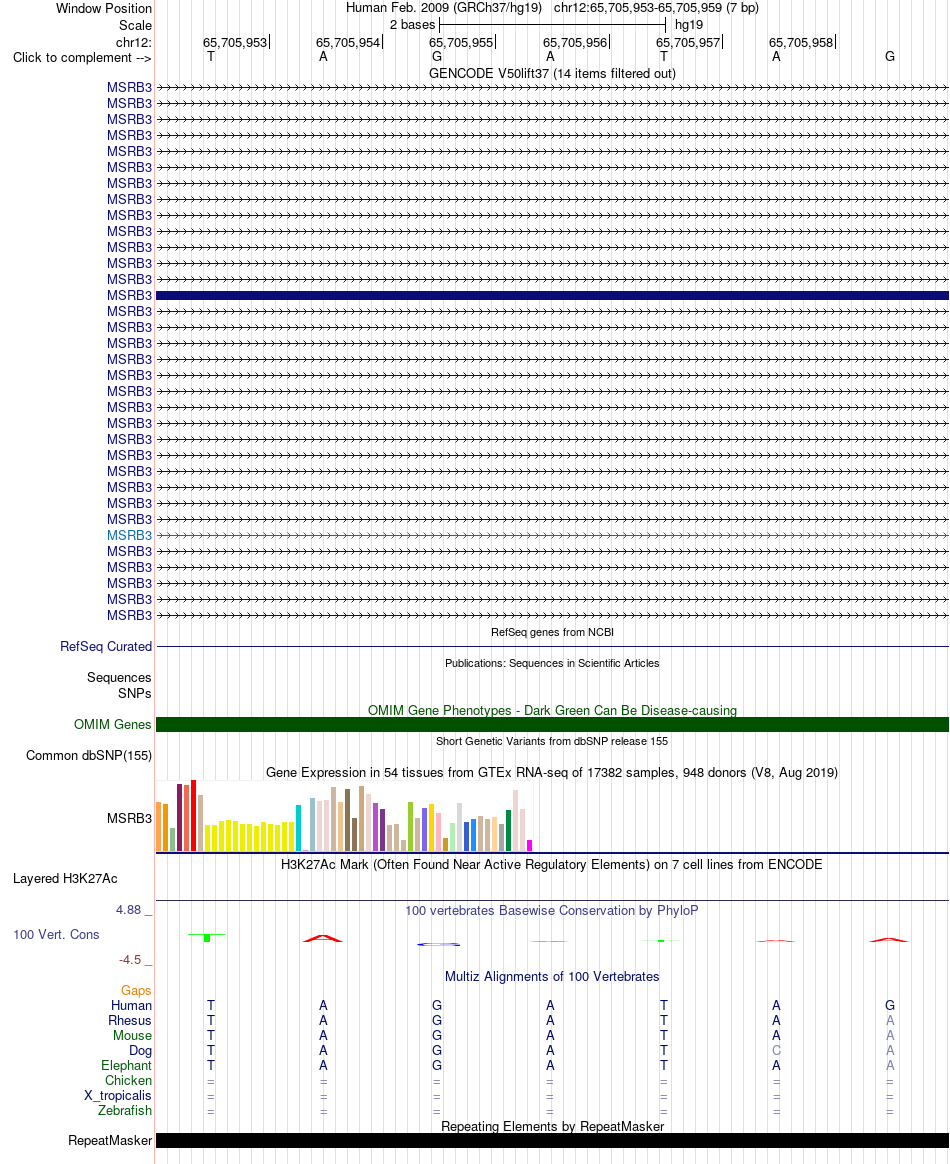Click position label 65,705,953 on ruler
Screen dimensions: 950x1164
[x=235, y=42]
